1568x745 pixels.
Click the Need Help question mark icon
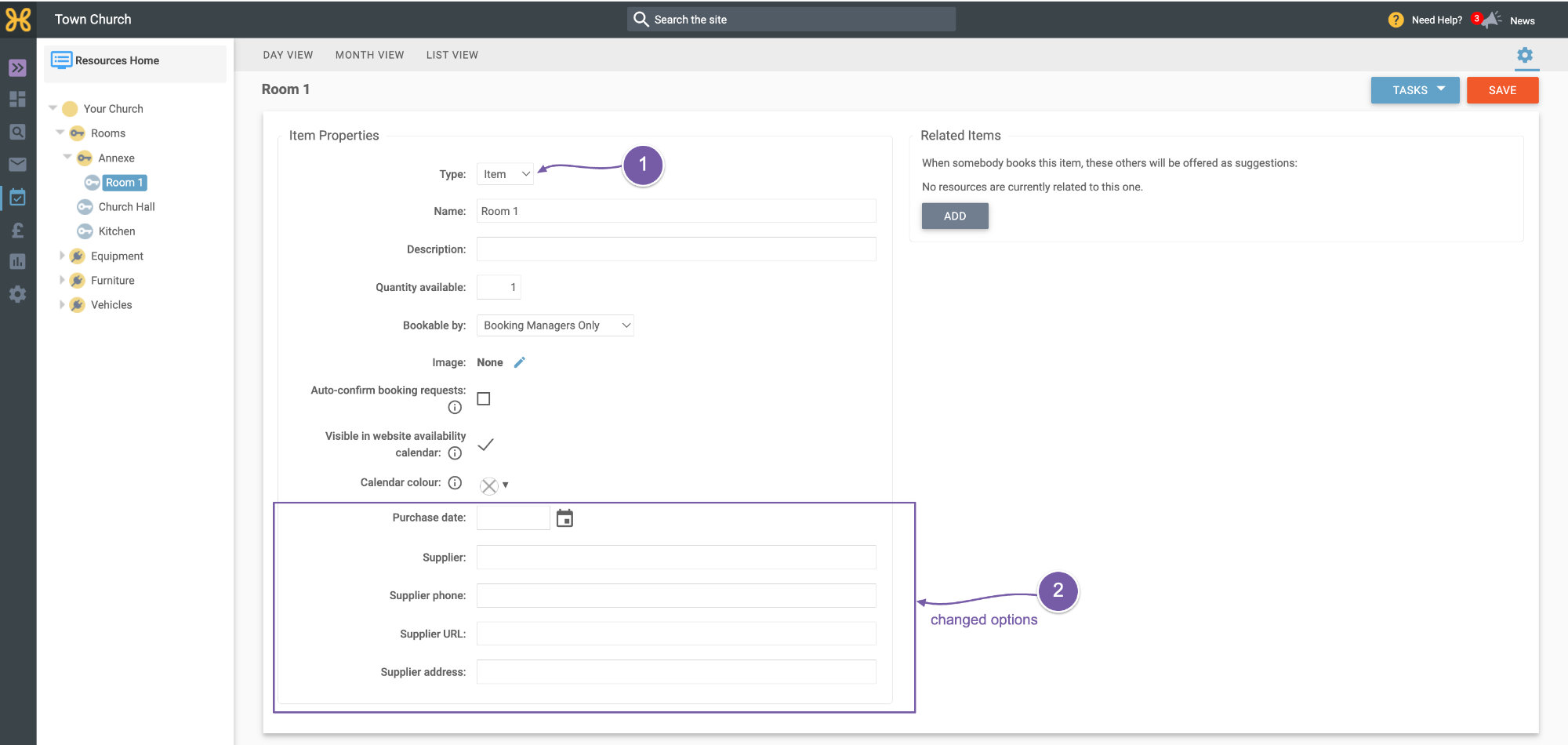click(x=1396, y=20)
